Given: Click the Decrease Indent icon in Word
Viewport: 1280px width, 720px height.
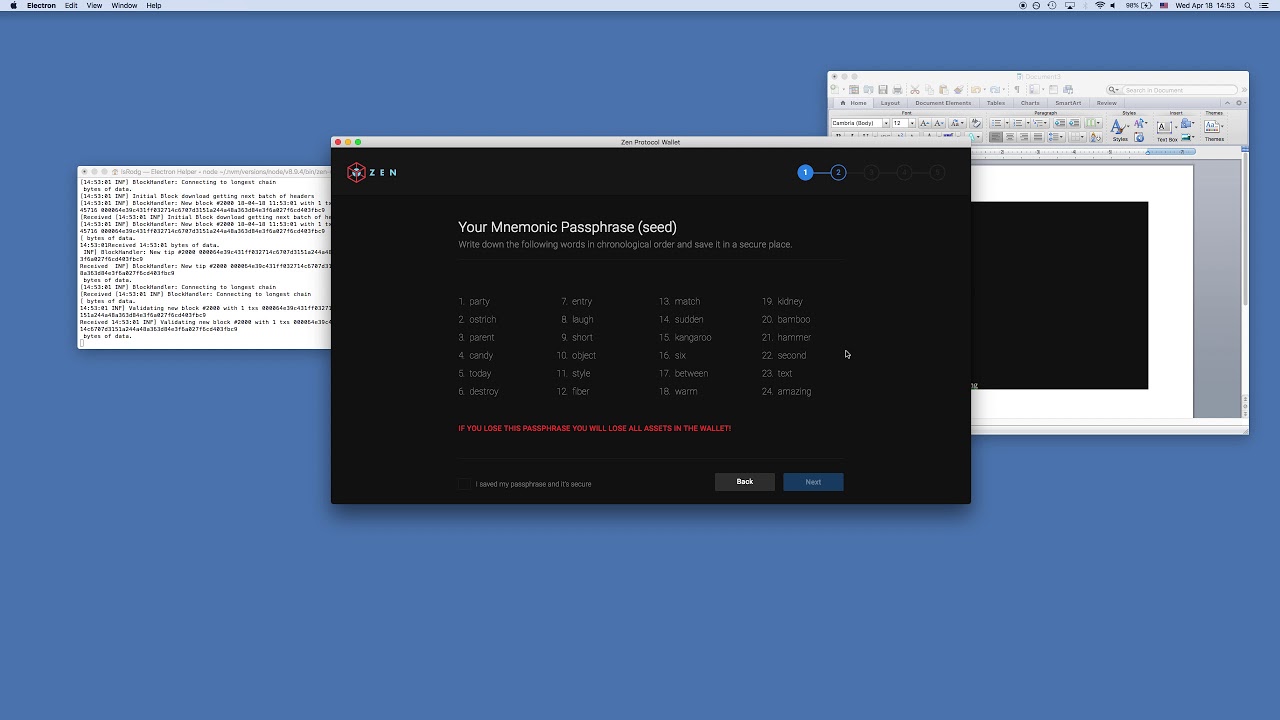Looking at the screenshot, I should 1060,123.
